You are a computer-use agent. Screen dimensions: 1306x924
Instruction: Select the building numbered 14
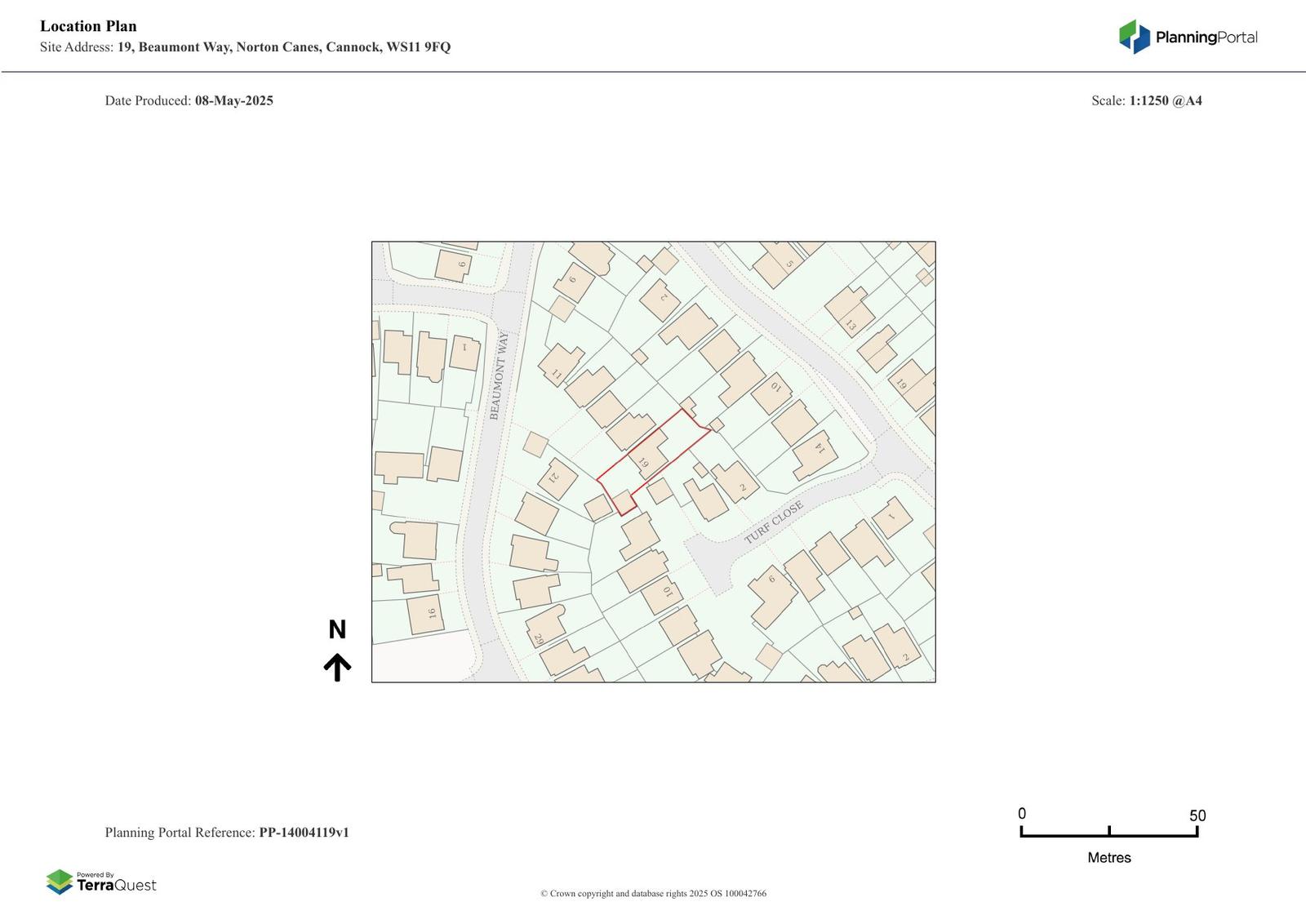click(x=814, y=455)
